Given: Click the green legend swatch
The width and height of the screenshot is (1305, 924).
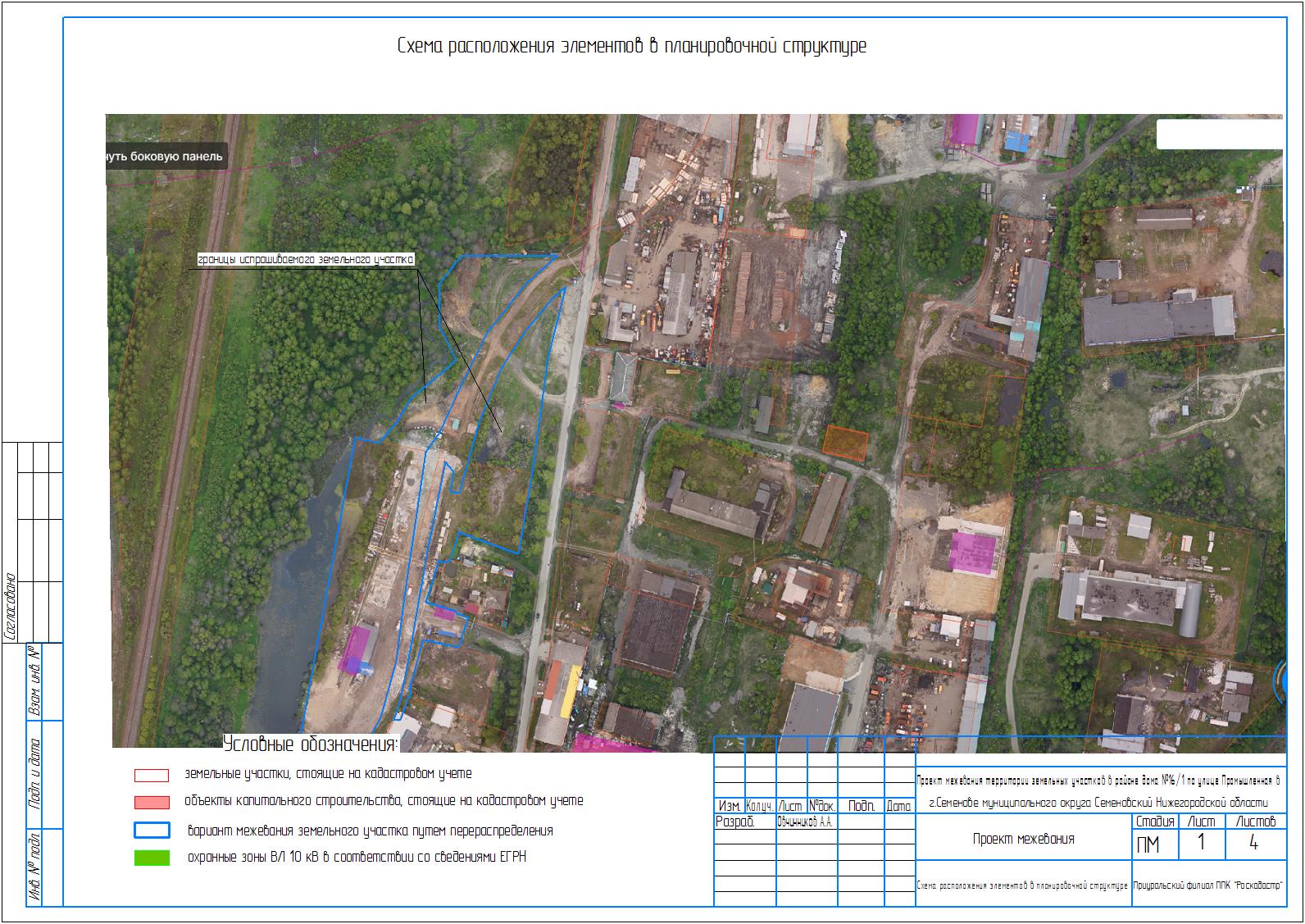Looking at the screenshot, I should point(152,858).
